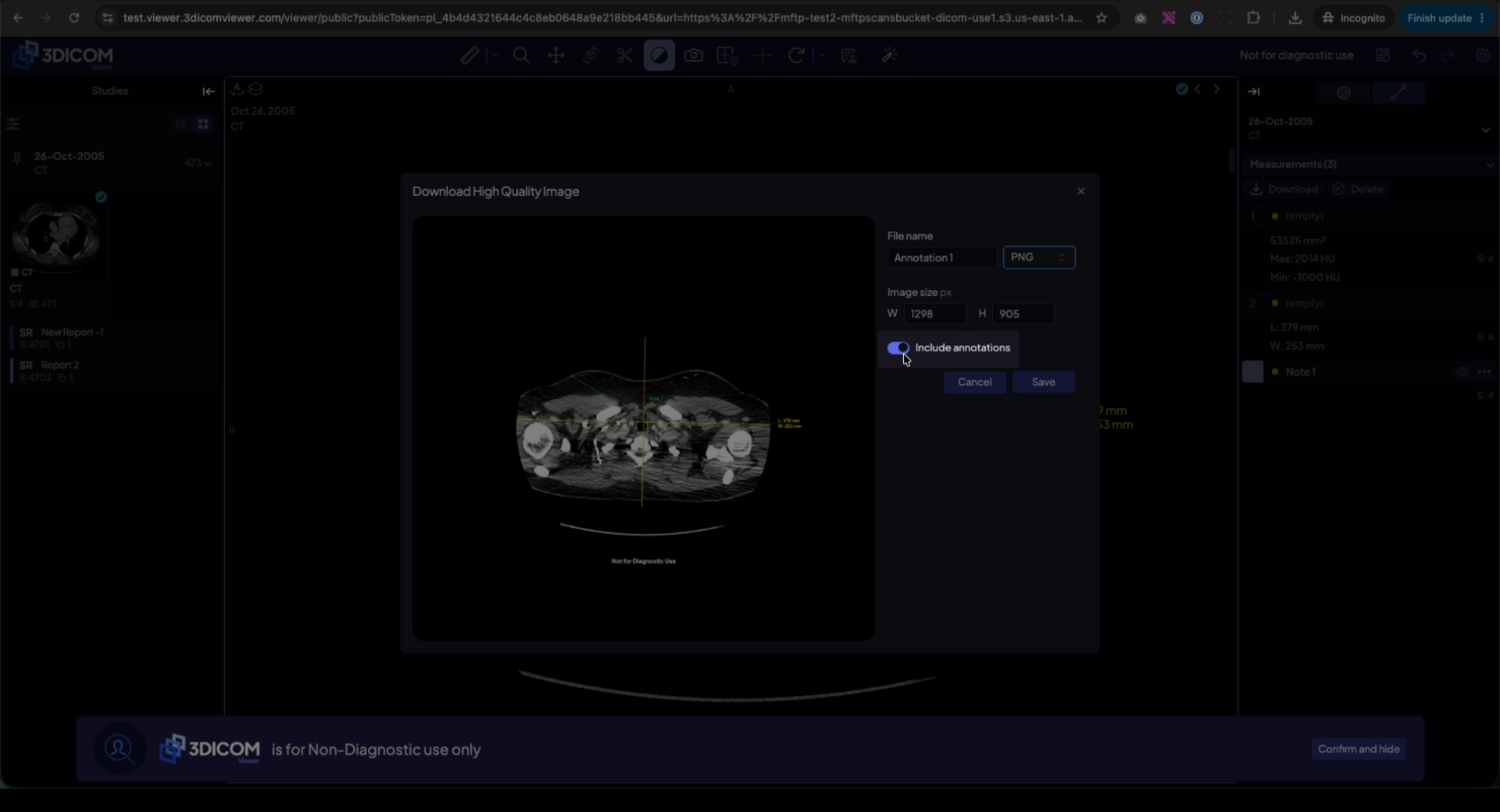1500x812 pixels.
Task: Open the PNG file format dropdown
Action: coord(1039,258)
